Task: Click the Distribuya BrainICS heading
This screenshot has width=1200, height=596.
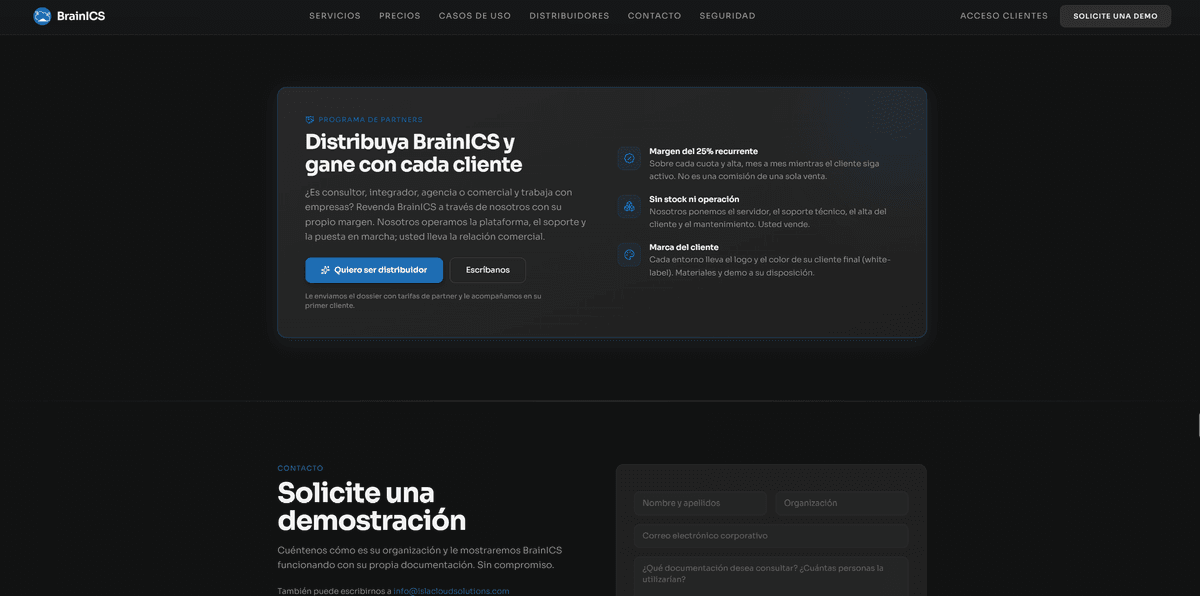Action: [x=414, y=153]
